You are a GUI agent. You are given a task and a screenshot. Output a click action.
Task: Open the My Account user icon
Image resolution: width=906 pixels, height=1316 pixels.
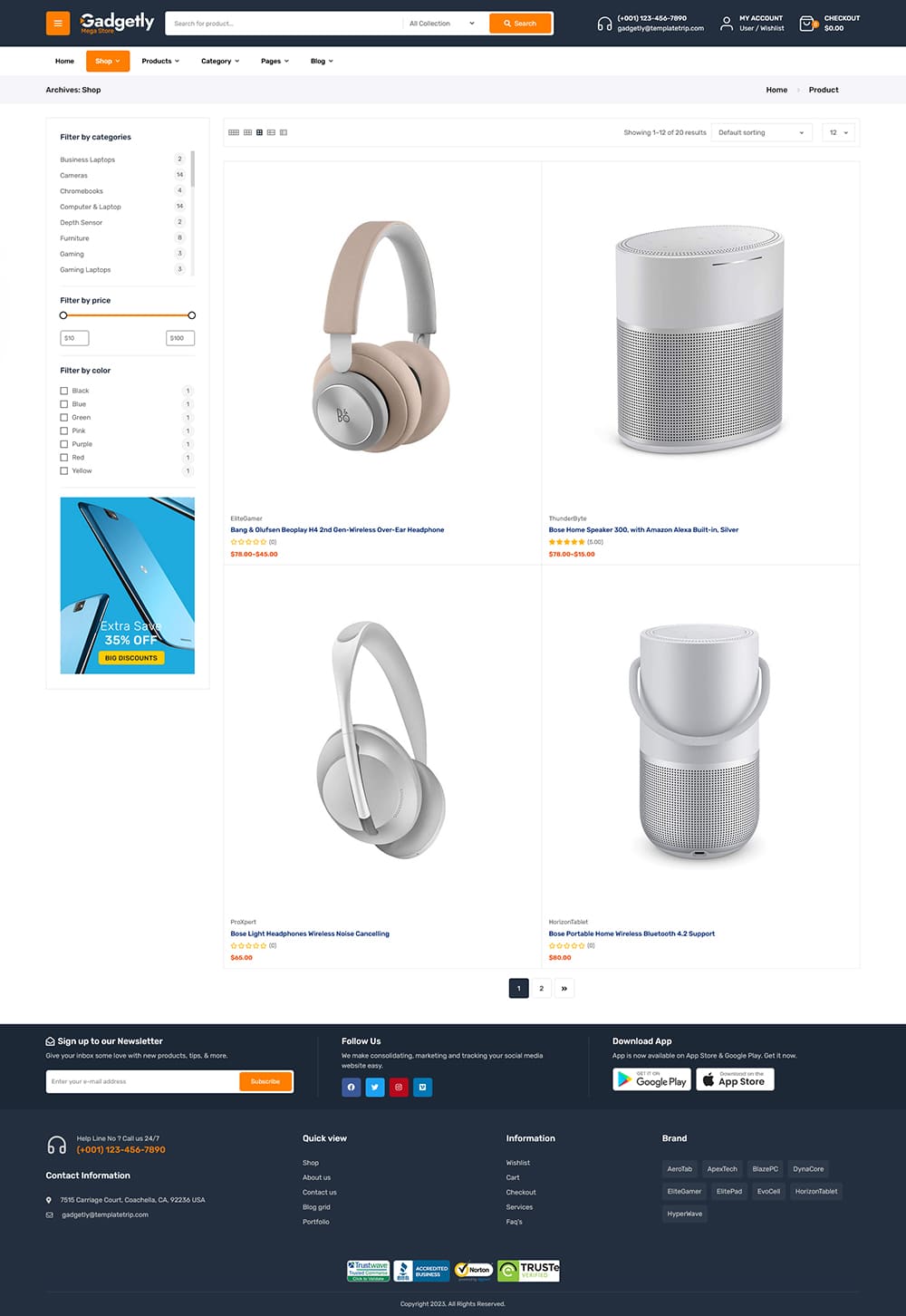click(727, 24)
